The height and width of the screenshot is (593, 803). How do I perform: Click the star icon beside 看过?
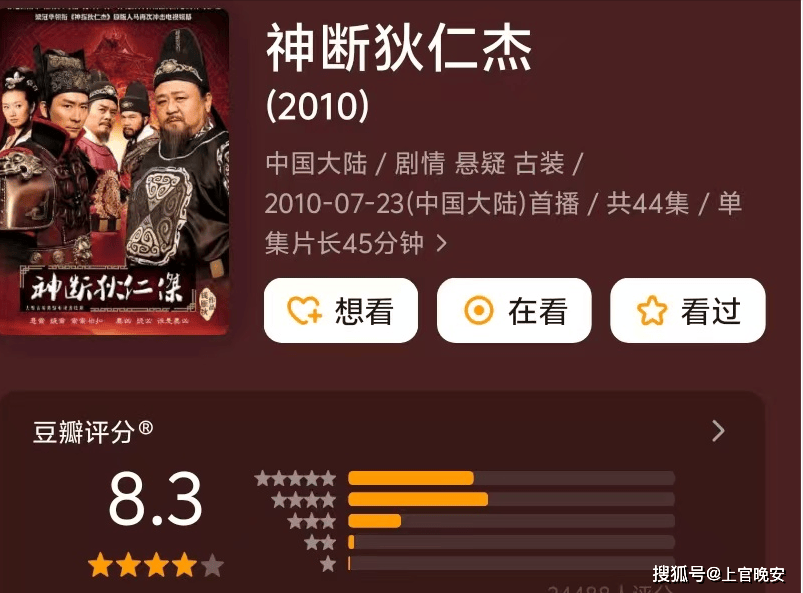(651, 310)
